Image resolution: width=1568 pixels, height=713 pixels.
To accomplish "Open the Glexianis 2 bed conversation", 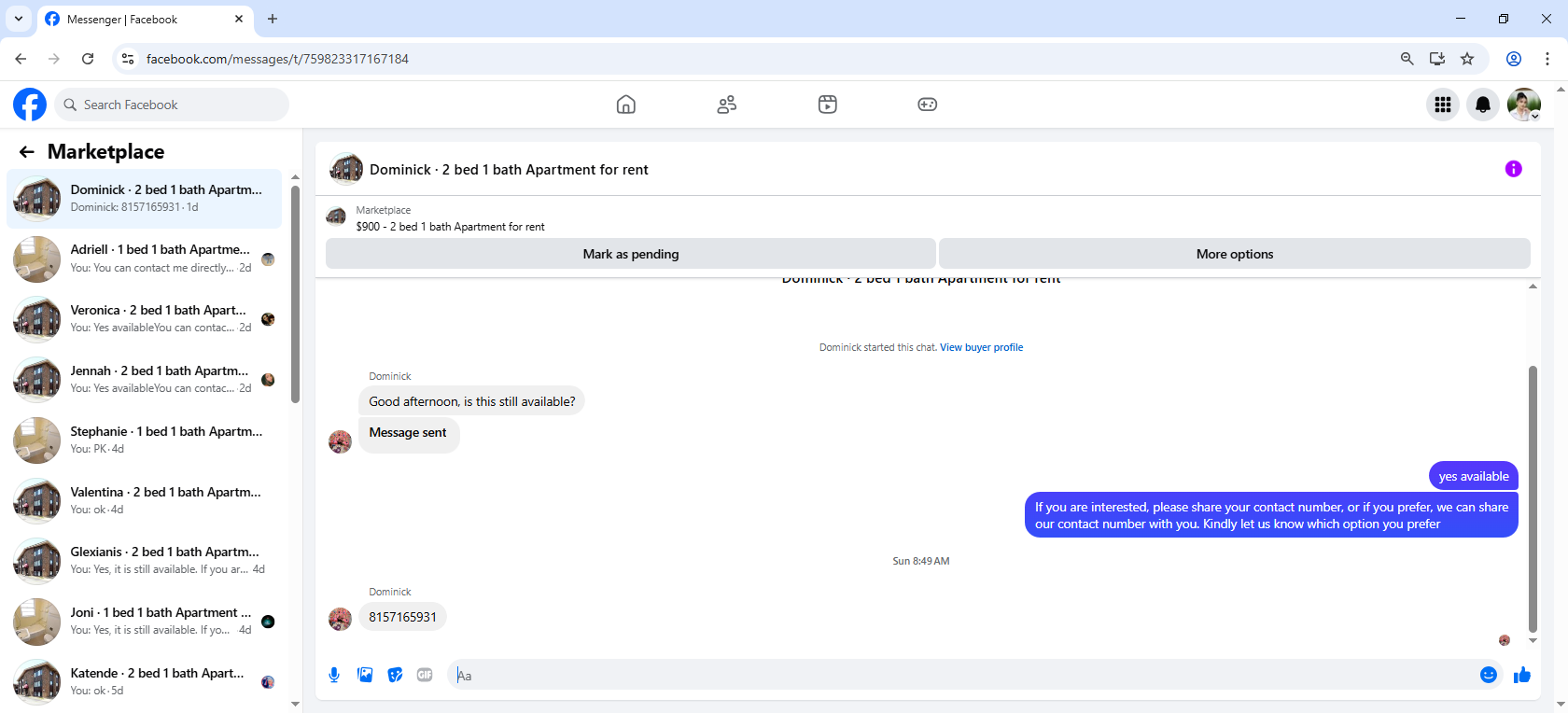I will click(x=145, y=561).
